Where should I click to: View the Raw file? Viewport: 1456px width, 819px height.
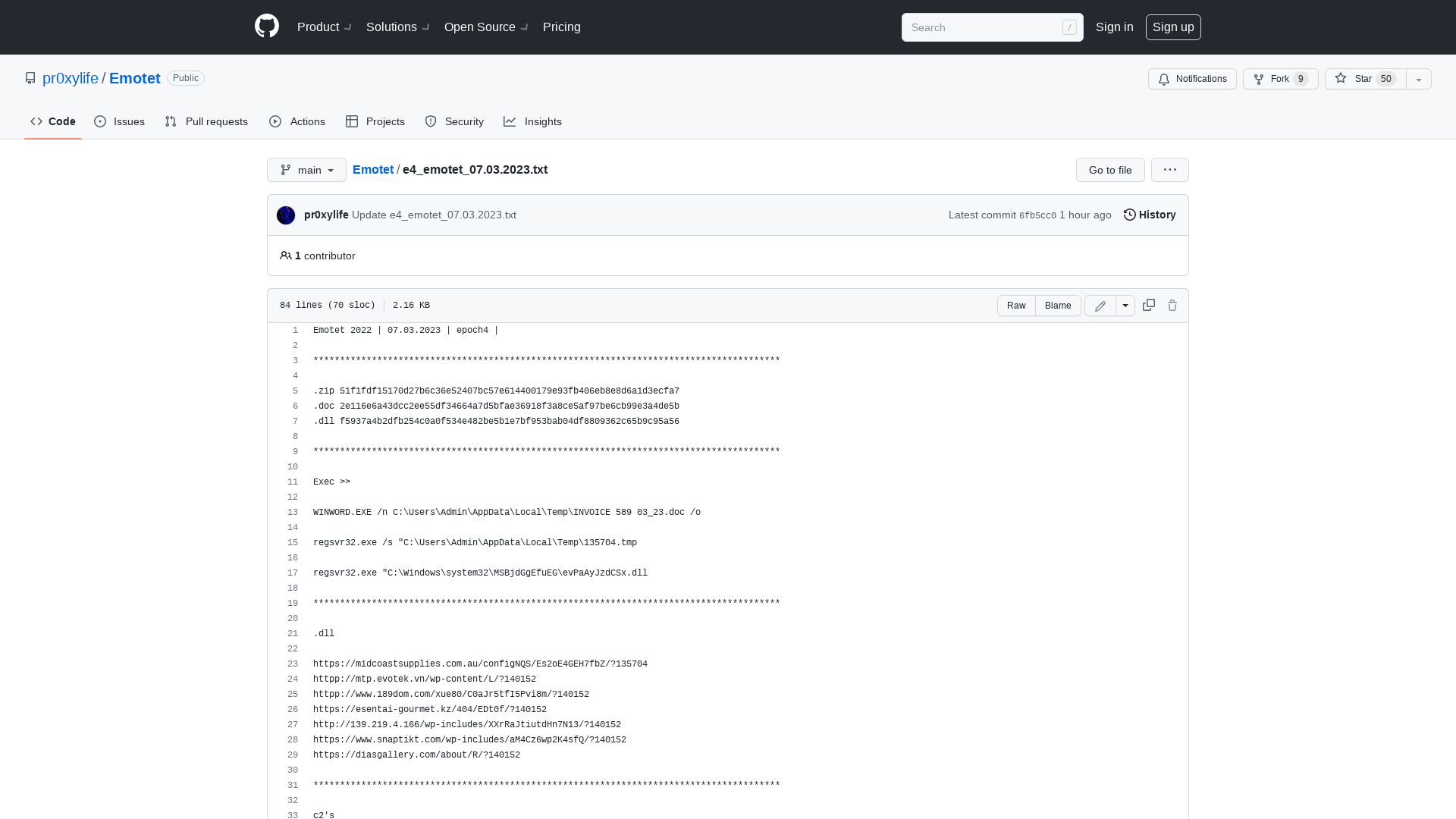[1016, 306]
